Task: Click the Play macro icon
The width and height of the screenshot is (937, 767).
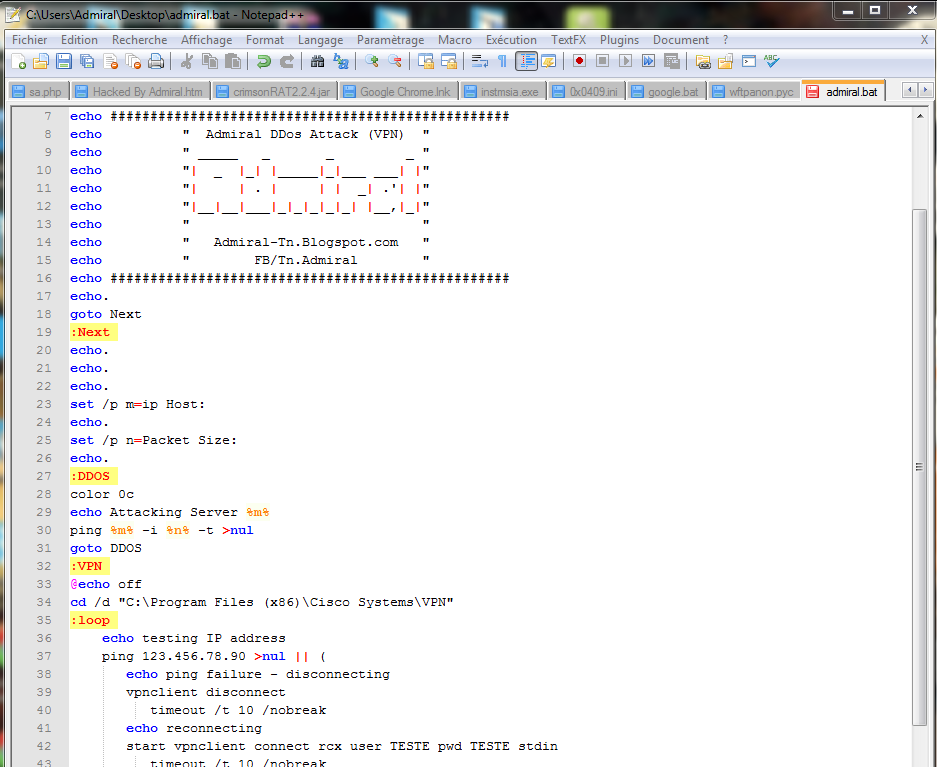Action: (x=626, y=62)
